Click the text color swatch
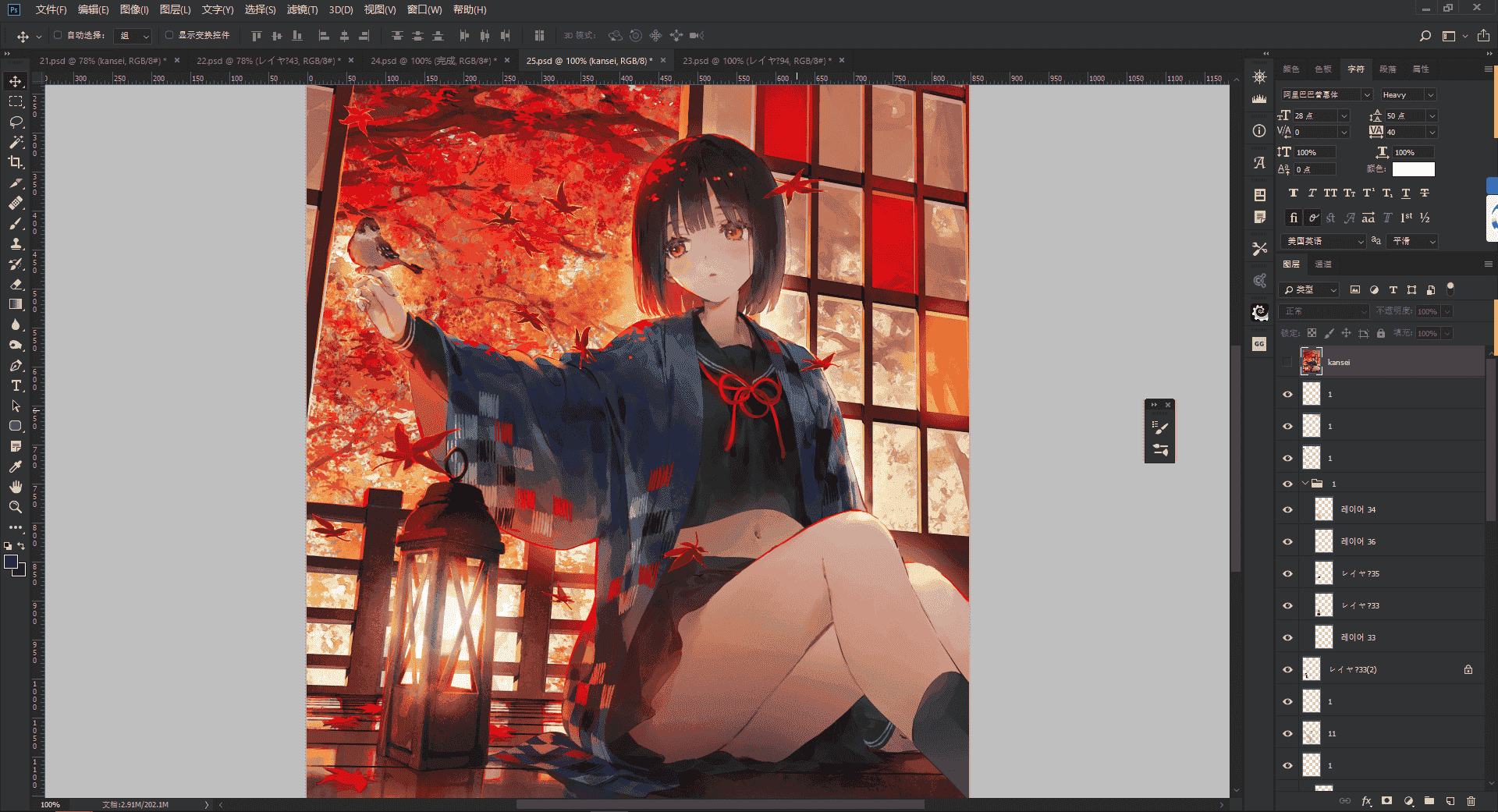The width and height of the screenshot is (1498, 812). (1413, 169)
